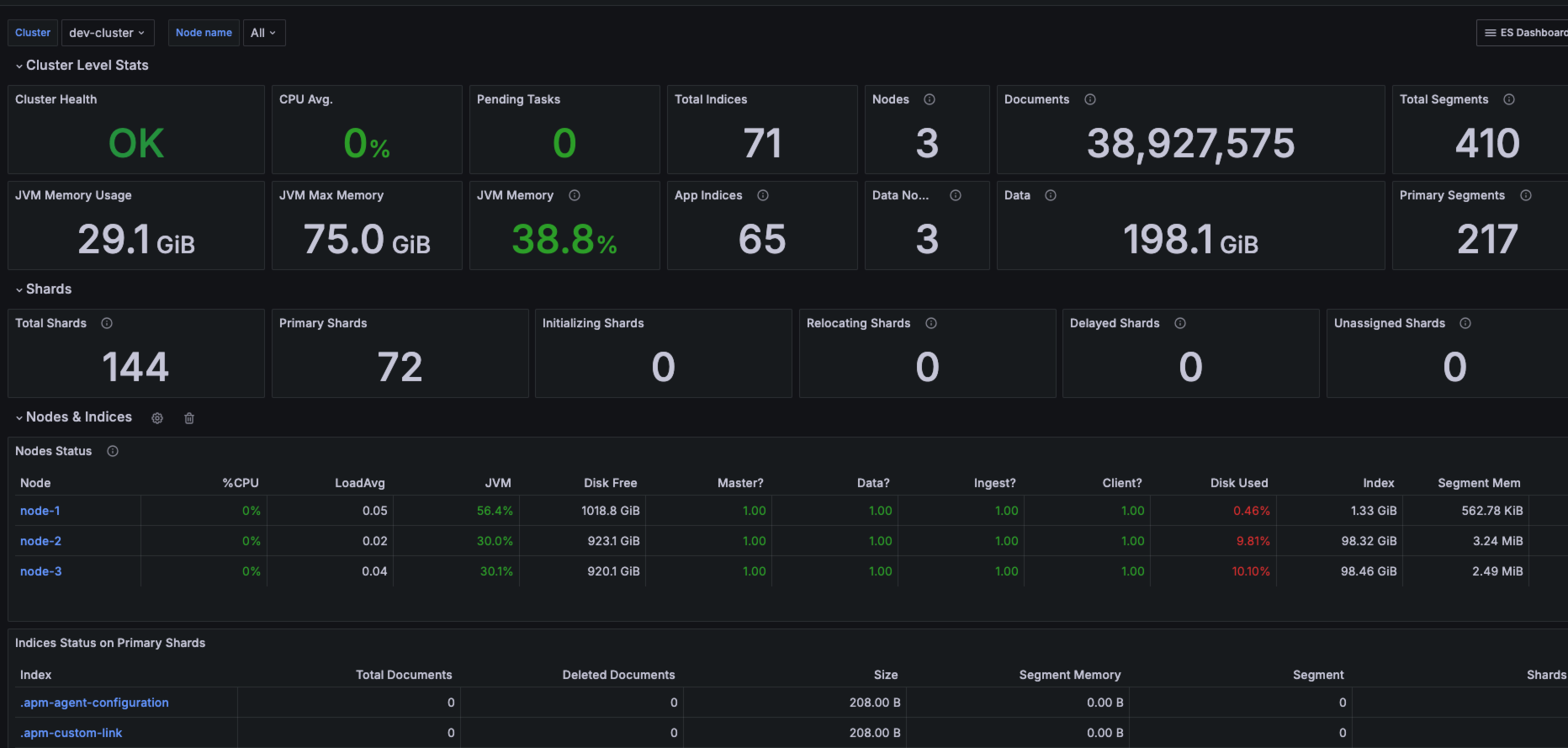Click the CPU Avg. panel title
This screenshot has width=1568, height=748.
306,99
